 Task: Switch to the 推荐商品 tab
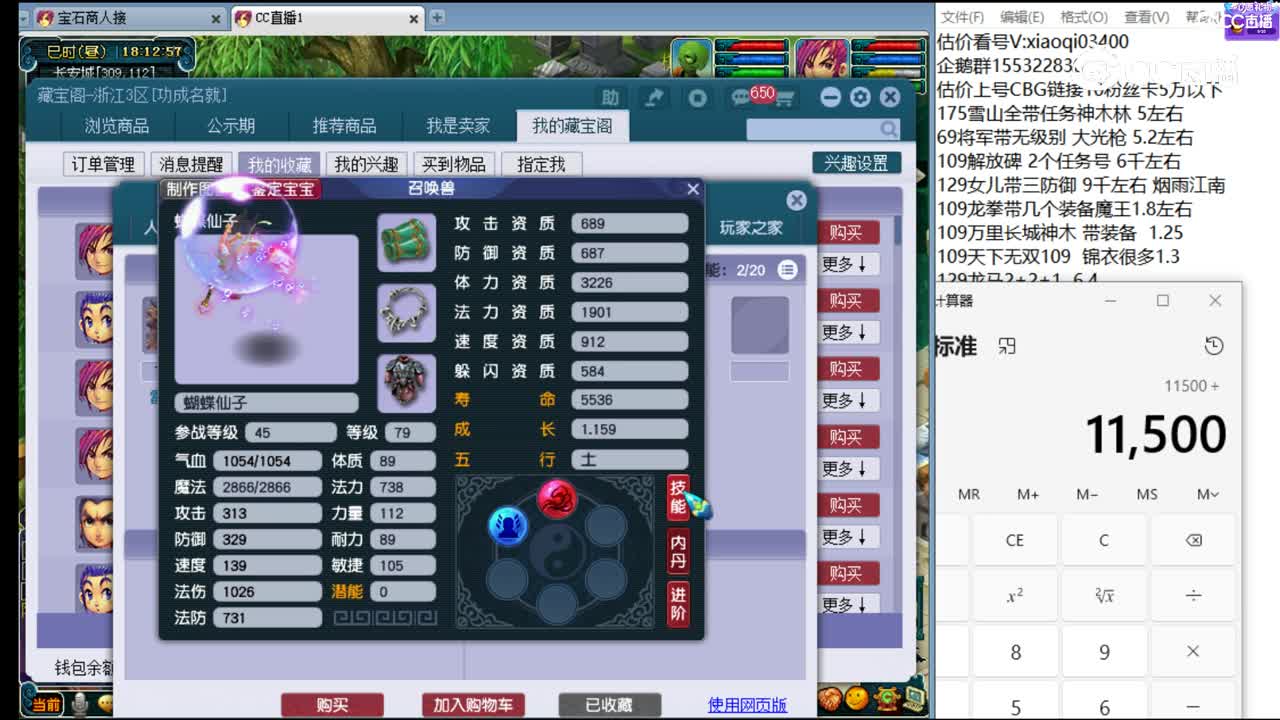345,126
